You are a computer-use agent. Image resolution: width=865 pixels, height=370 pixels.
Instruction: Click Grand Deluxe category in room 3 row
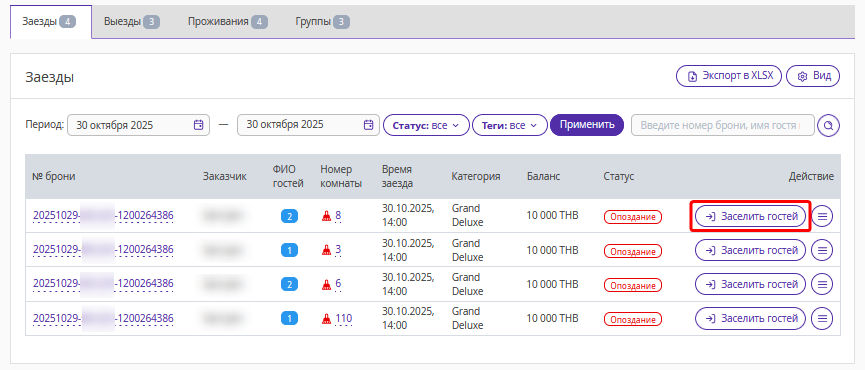point(467,250)
